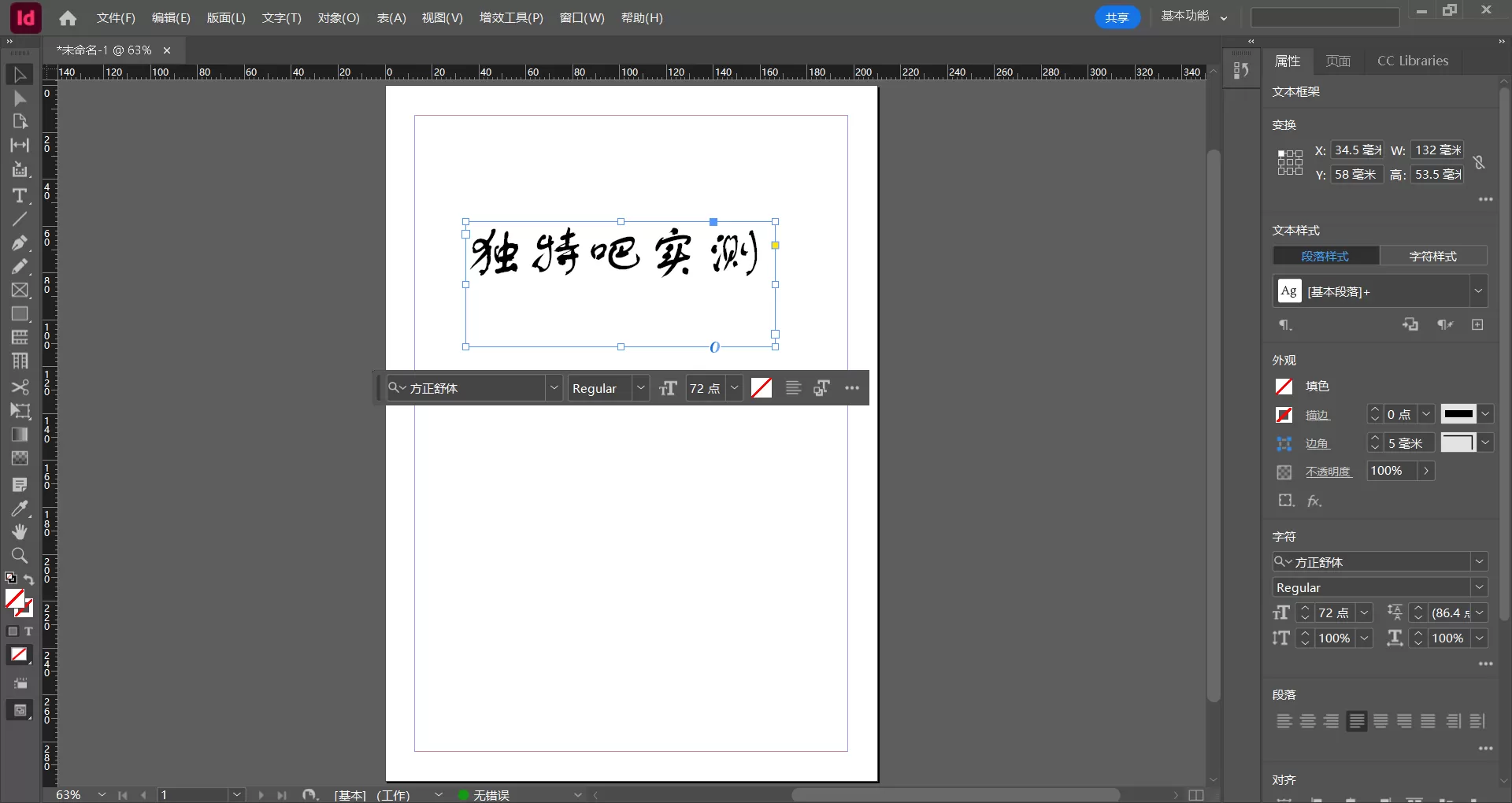The width and height of the screenshot is (1512, 803).
Task: Open the font size dropdown in the floating toolbar
Action: pos(734,387)
